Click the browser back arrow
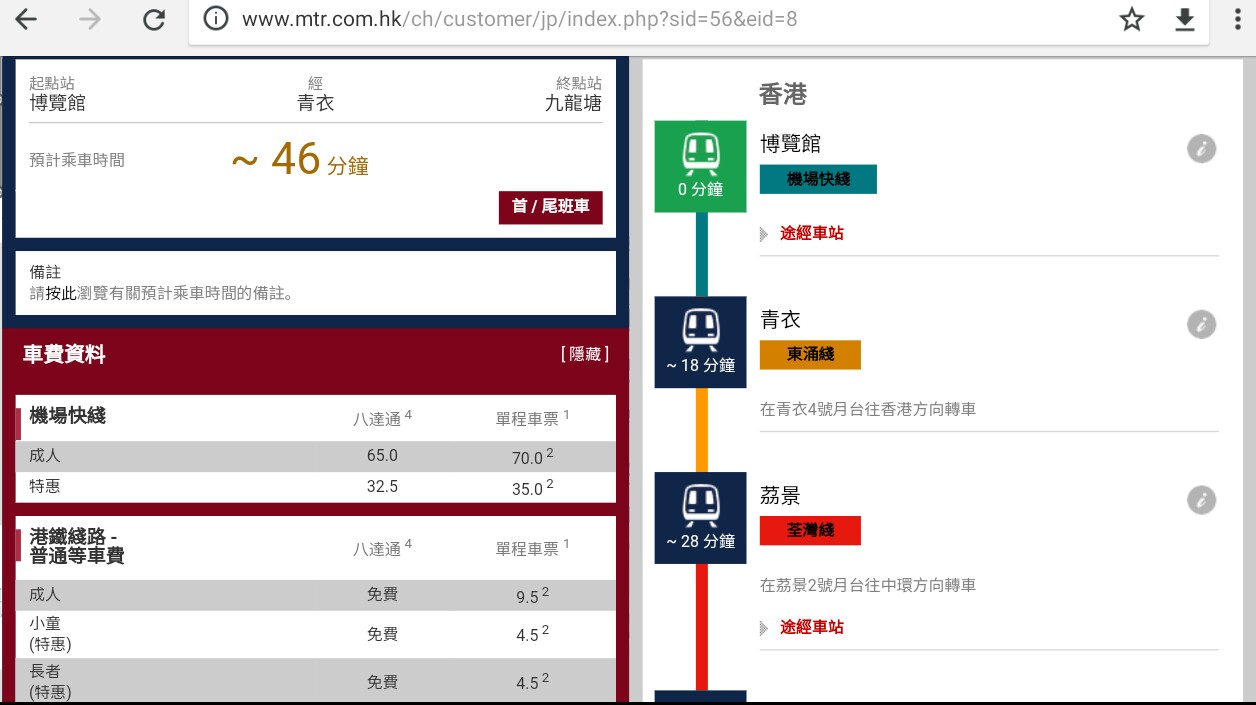 coord(26,19)
